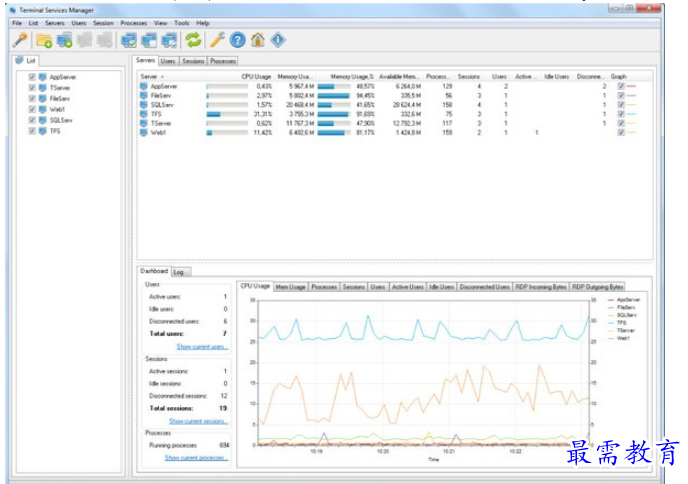Viewport: 688px width, 484px height.
Task: Open the Disconnected Users graph tab
Action: pyautogui.click(x=484, y=287)
